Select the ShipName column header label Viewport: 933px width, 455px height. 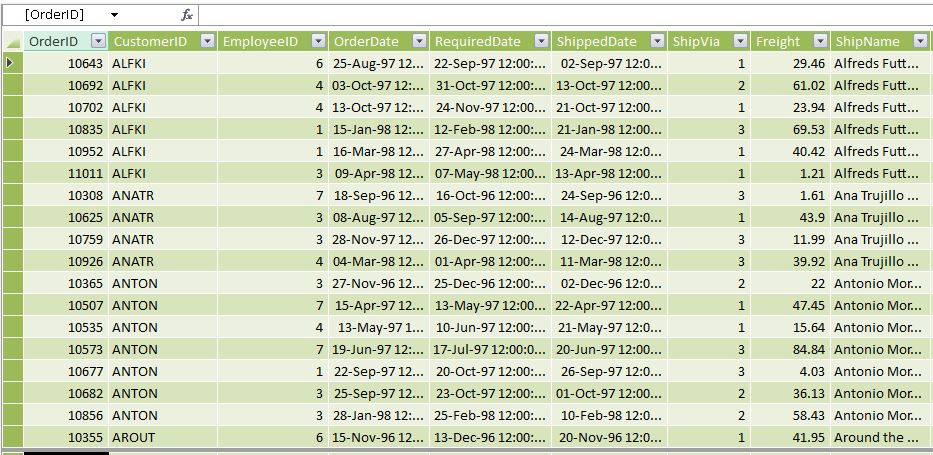pyautogui.click(x=867, y=41)
